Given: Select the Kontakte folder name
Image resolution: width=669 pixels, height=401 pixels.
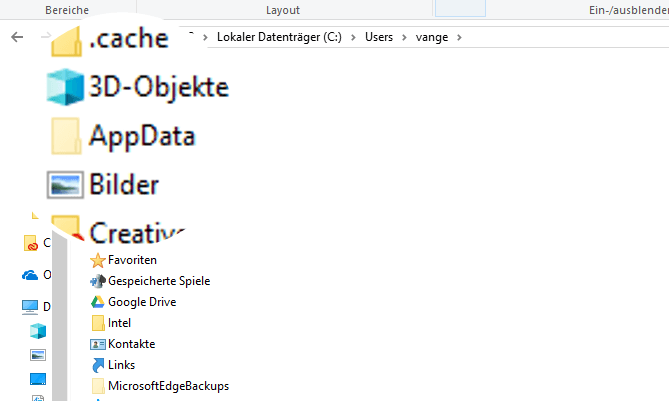Looking at the screenshot, I should tap(131, 344).
